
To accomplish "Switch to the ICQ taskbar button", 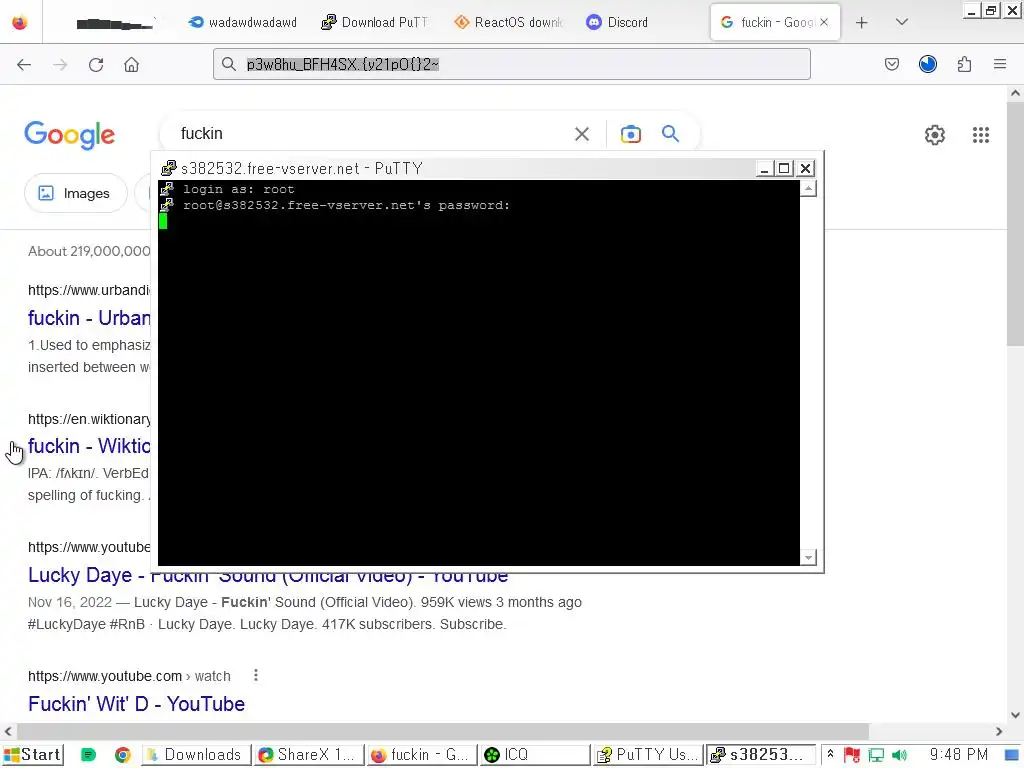I will 534,755.
